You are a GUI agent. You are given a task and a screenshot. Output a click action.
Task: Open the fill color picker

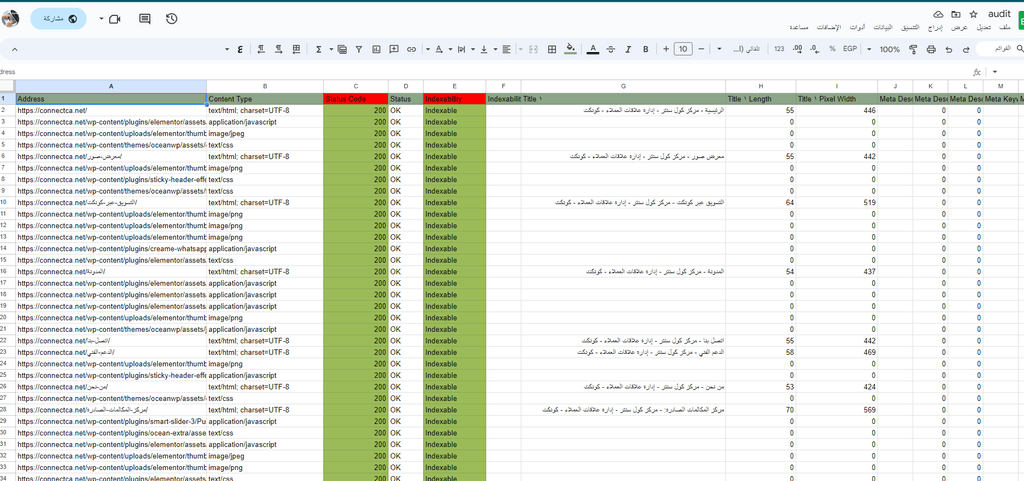point(570,49)
